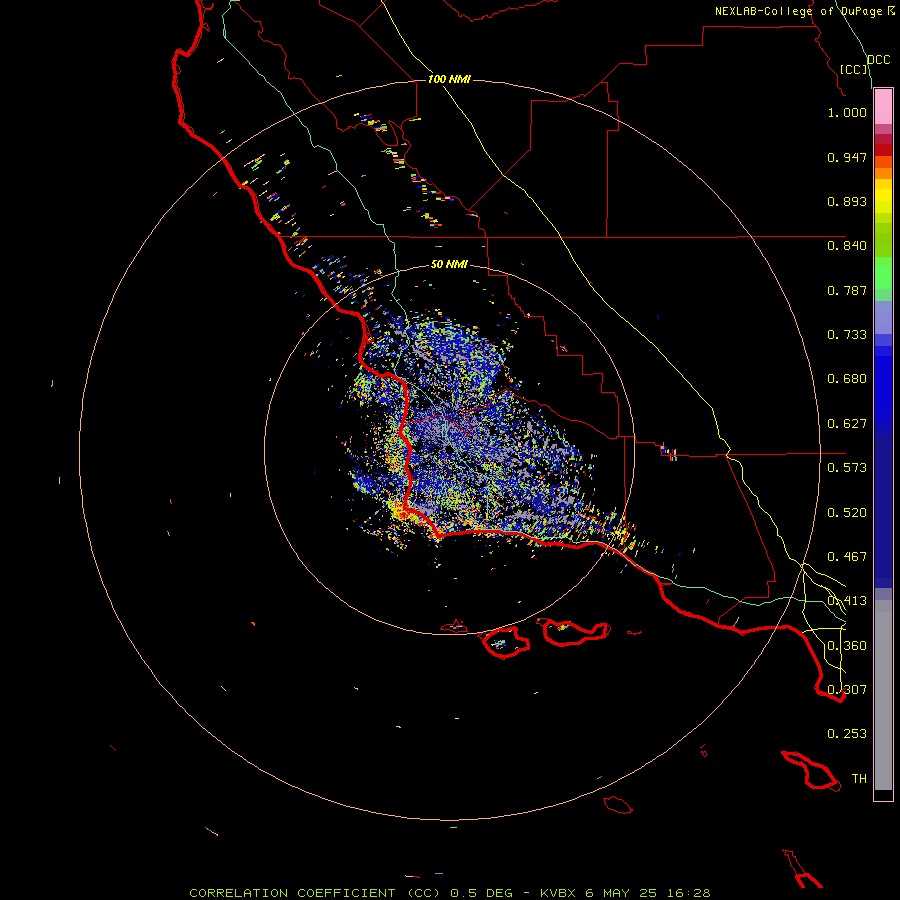The image size is (900, 900).
Task: Click the 1.000 scale value
Action: click(847, 112)
